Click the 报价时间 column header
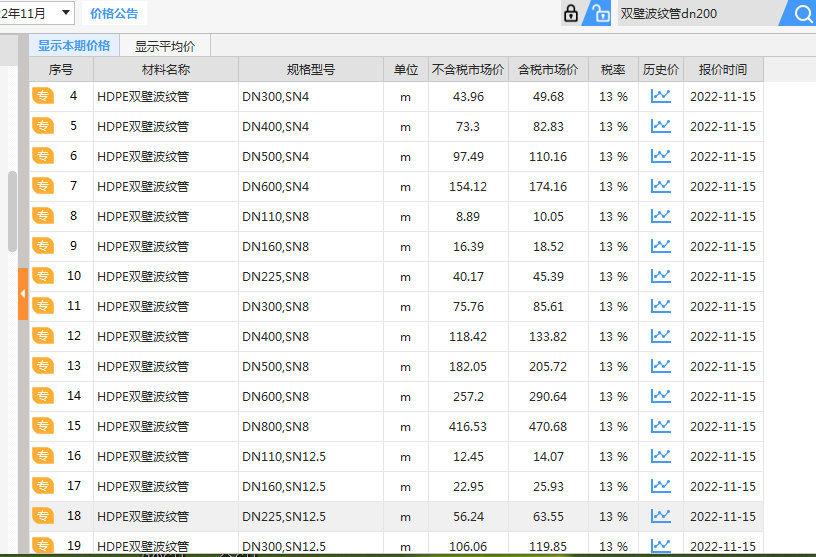Screen dimensions: 816x557 (723, 70)
